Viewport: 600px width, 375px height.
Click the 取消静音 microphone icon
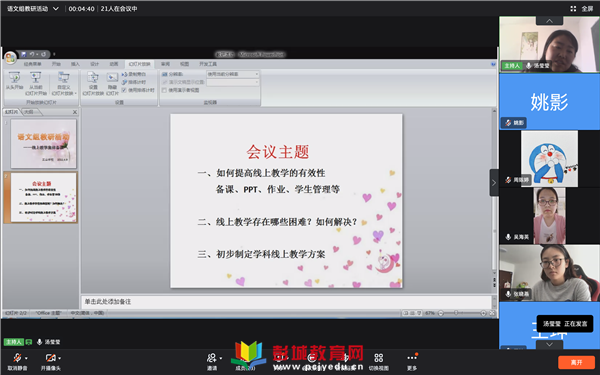pyautogui.click(x=17, y=358)
